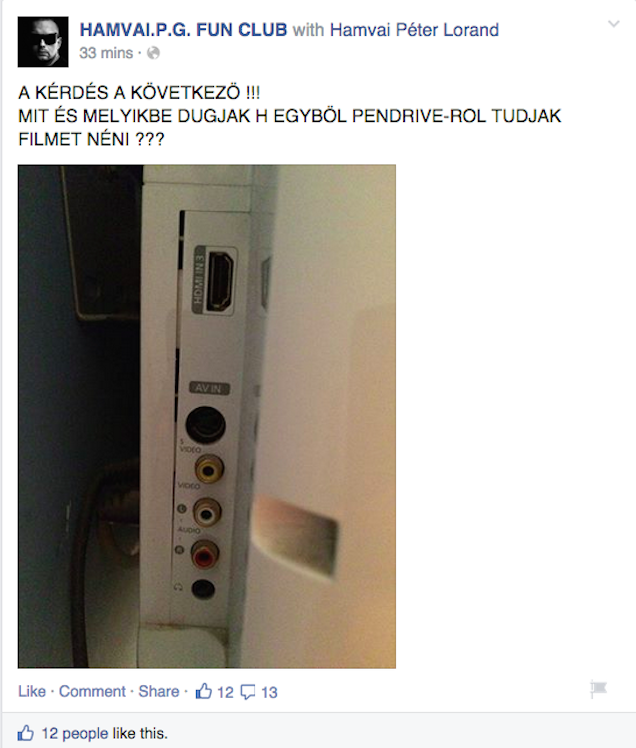Screen dimensions: 636x748
Task: Click the thumbs-up icon beside 12
Action: click(x=204, y=691)
